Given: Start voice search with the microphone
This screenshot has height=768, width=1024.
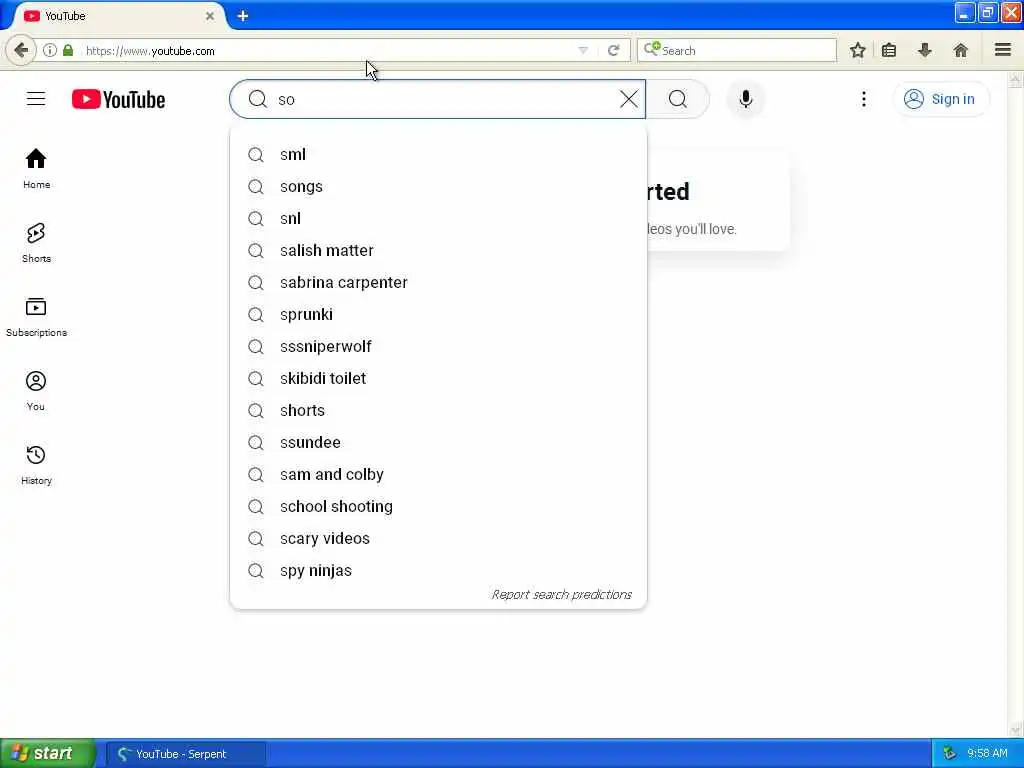Looking at the screenshot, I should (x=746, y=99).
